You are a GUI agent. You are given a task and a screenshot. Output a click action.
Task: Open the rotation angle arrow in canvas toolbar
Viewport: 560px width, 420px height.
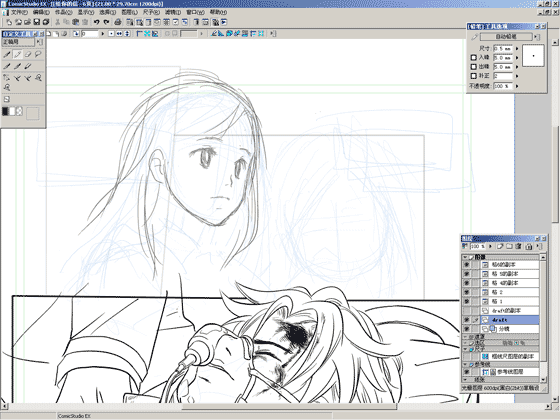tap(103, 34)
